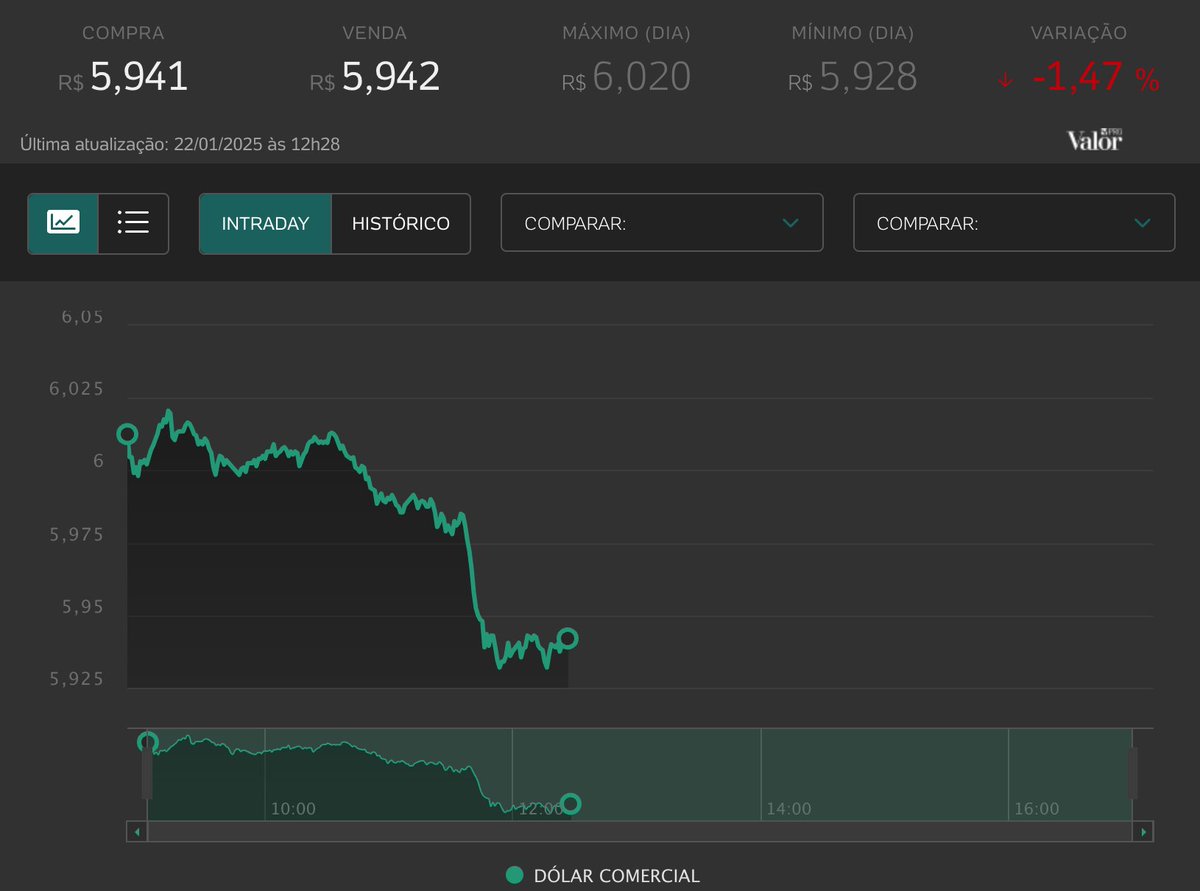Click the 5,925 y-axis label

pyautogui.click(x=76, y=679)
